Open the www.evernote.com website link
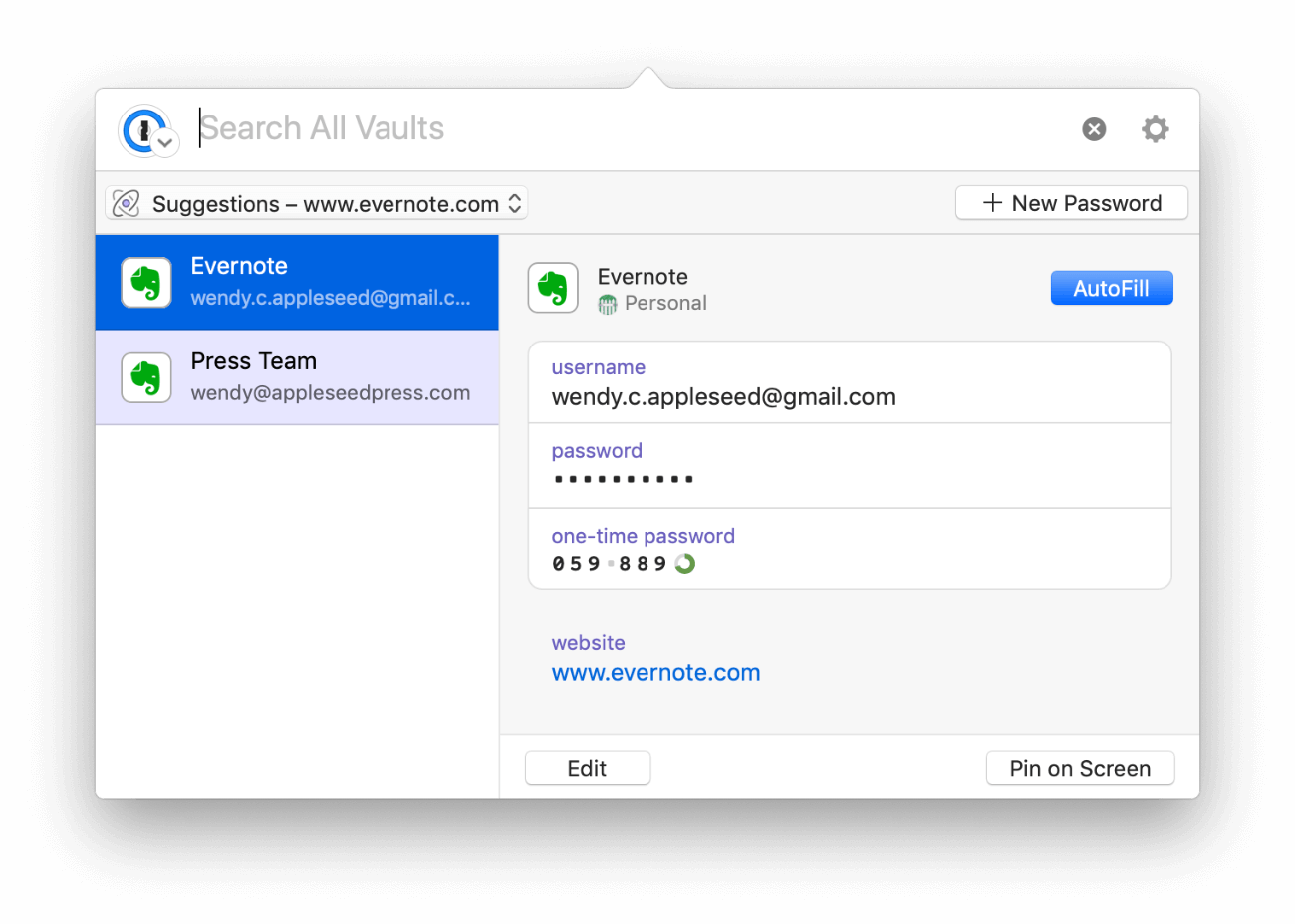 pos(655,673)
